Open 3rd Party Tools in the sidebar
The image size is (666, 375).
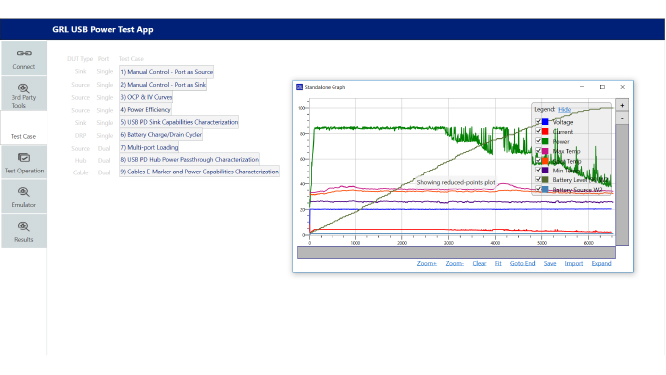(x=24, y=93)
